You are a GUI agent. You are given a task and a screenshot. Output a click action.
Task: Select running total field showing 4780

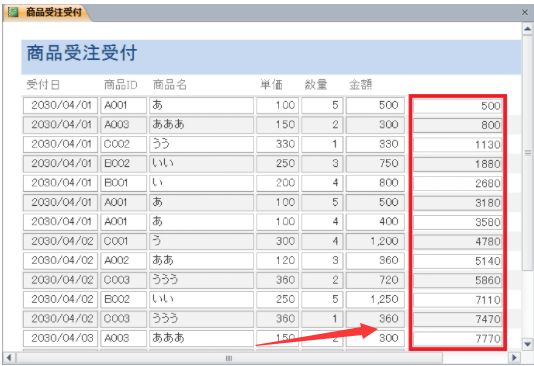[x=457, y=242]
